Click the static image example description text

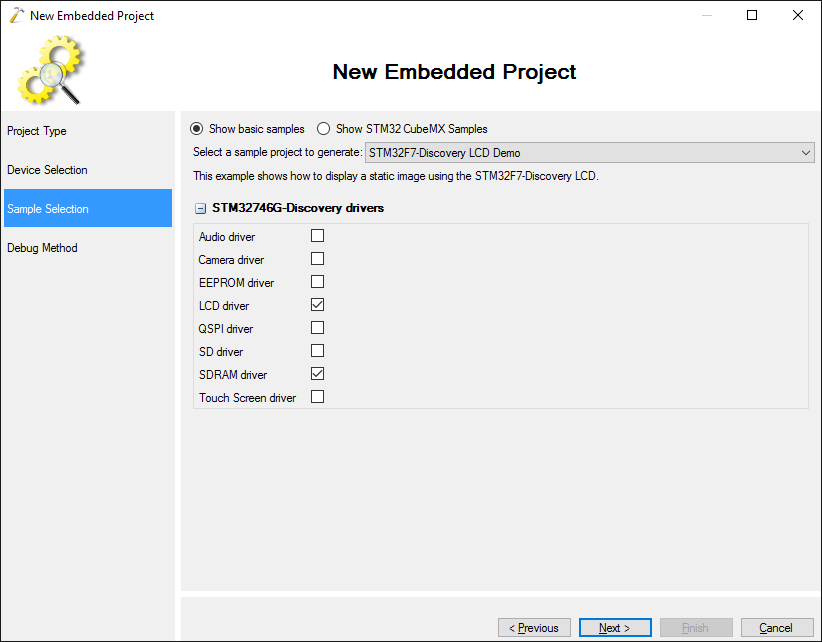[x=396, y=176]
